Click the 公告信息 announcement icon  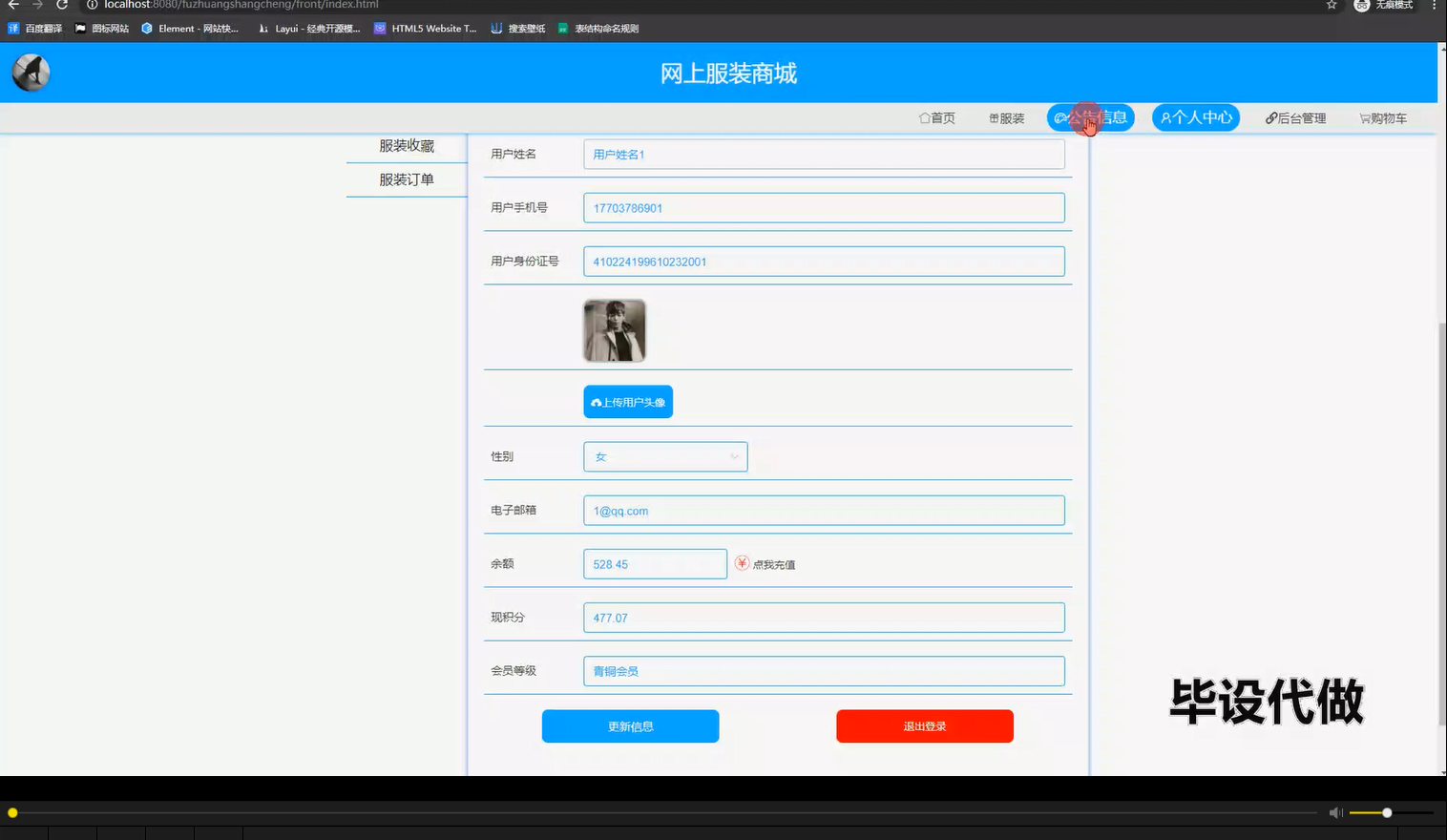pyautogui.click(x=1062, y=117)
